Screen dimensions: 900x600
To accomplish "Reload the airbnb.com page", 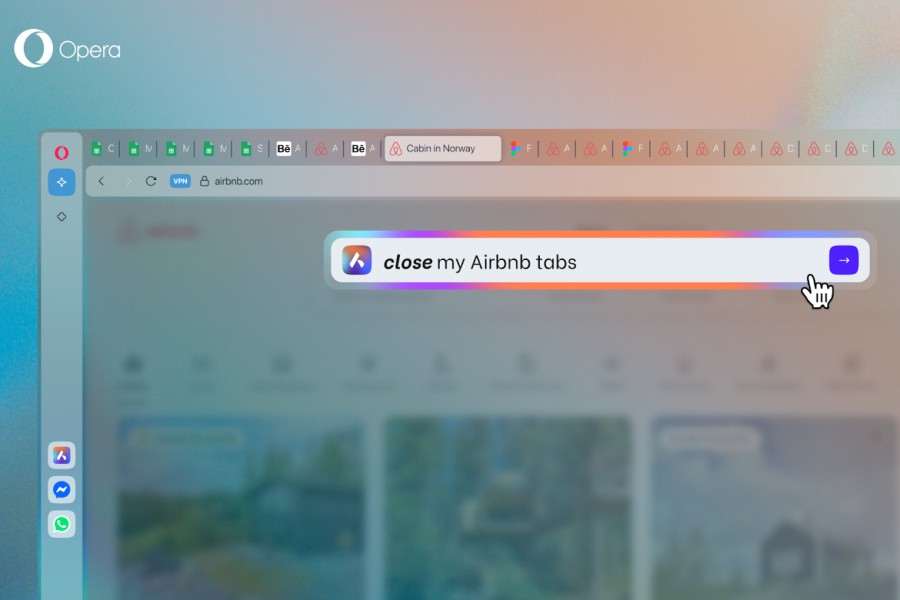I will 151,181.
